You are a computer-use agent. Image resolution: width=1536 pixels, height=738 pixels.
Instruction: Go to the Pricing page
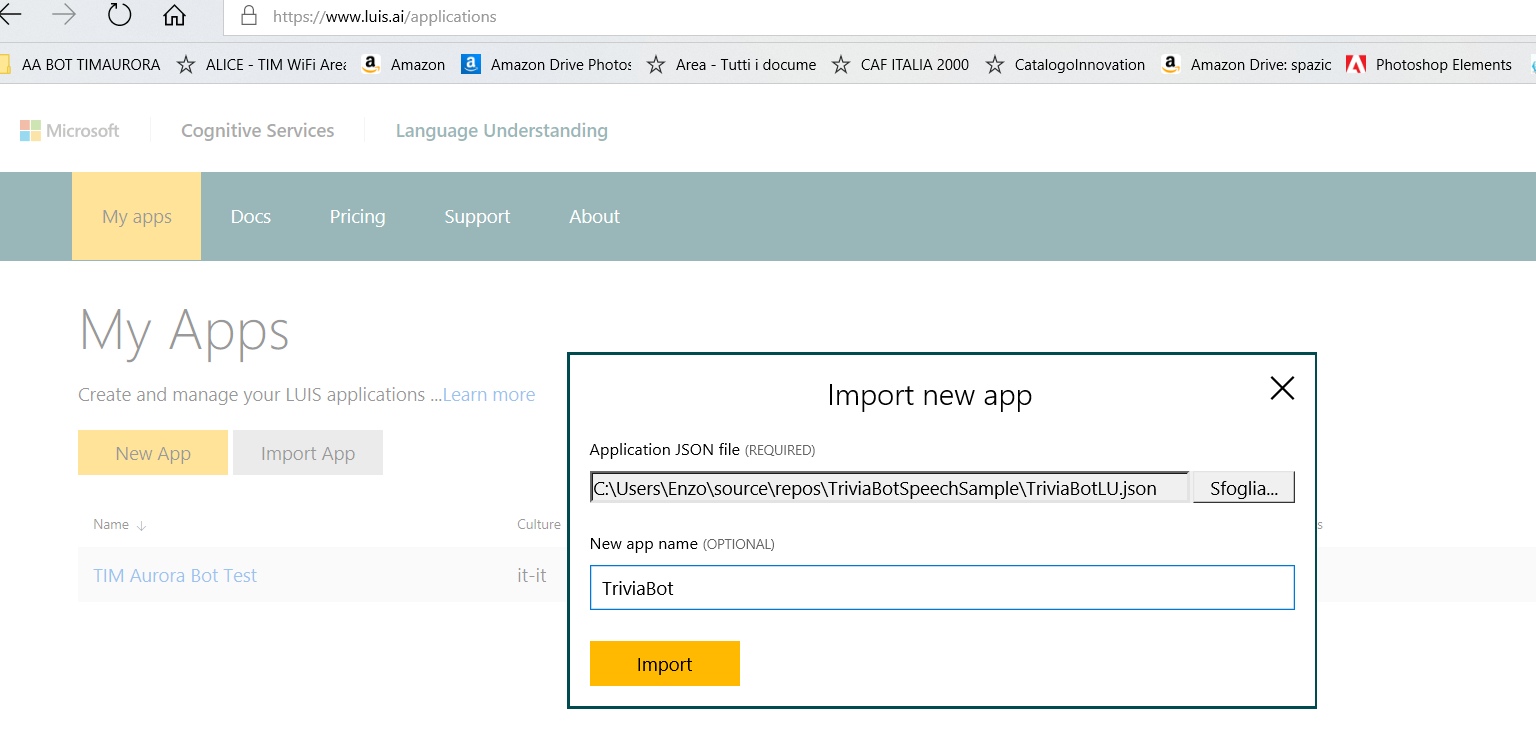357,217
